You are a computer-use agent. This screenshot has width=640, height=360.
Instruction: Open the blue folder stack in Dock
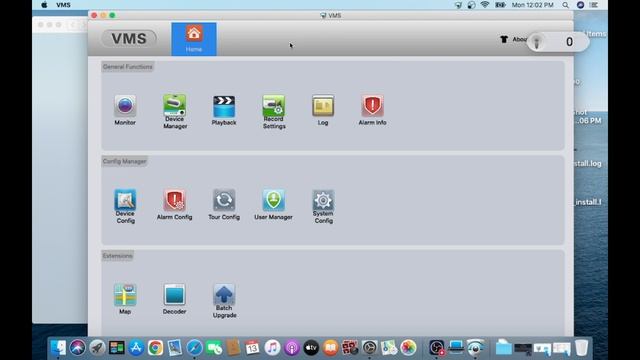coord(504,348)
